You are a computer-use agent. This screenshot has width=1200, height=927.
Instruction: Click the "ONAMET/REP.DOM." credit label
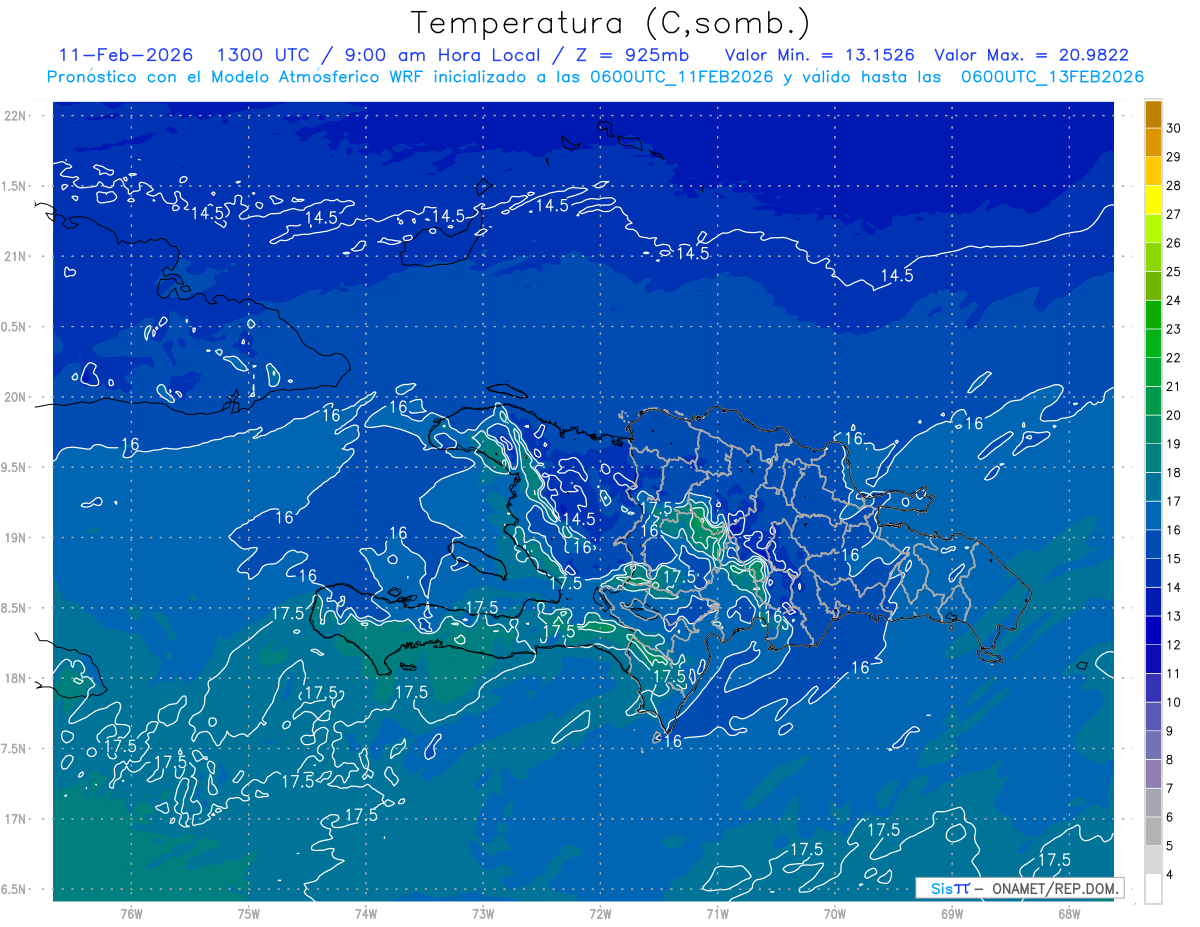(1055, 888)
